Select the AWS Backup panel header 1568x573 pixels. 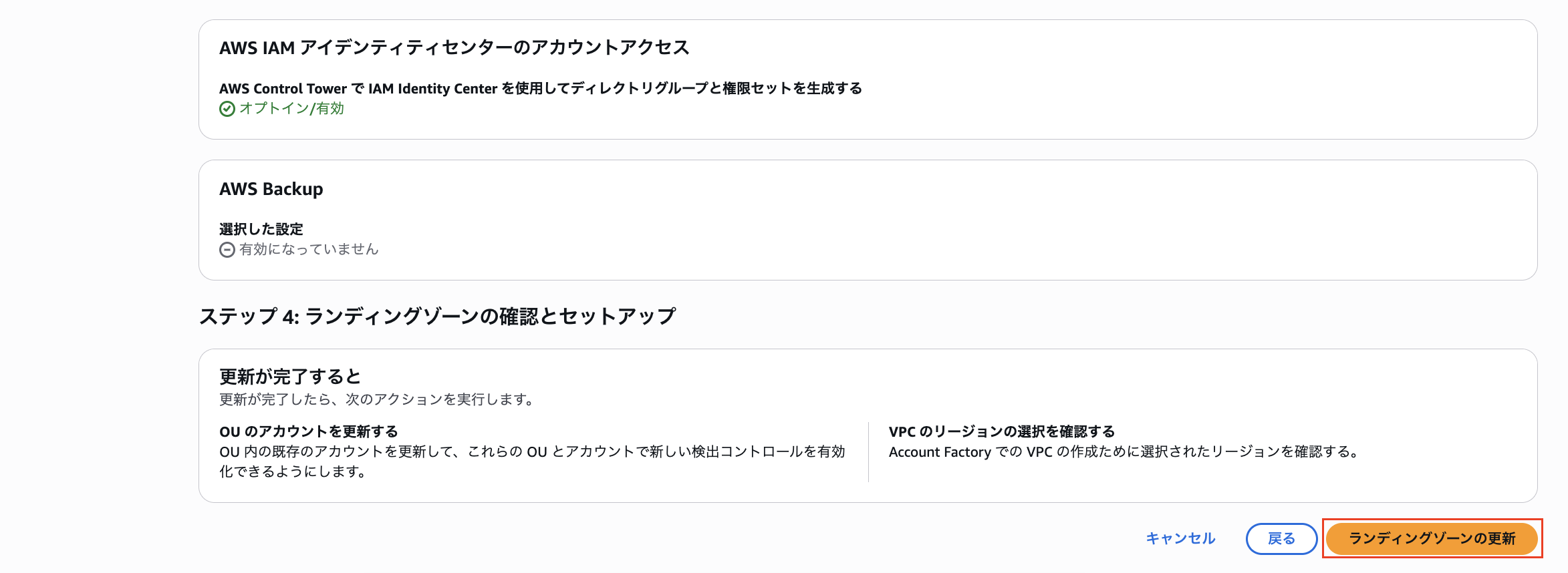pos(271,189)
